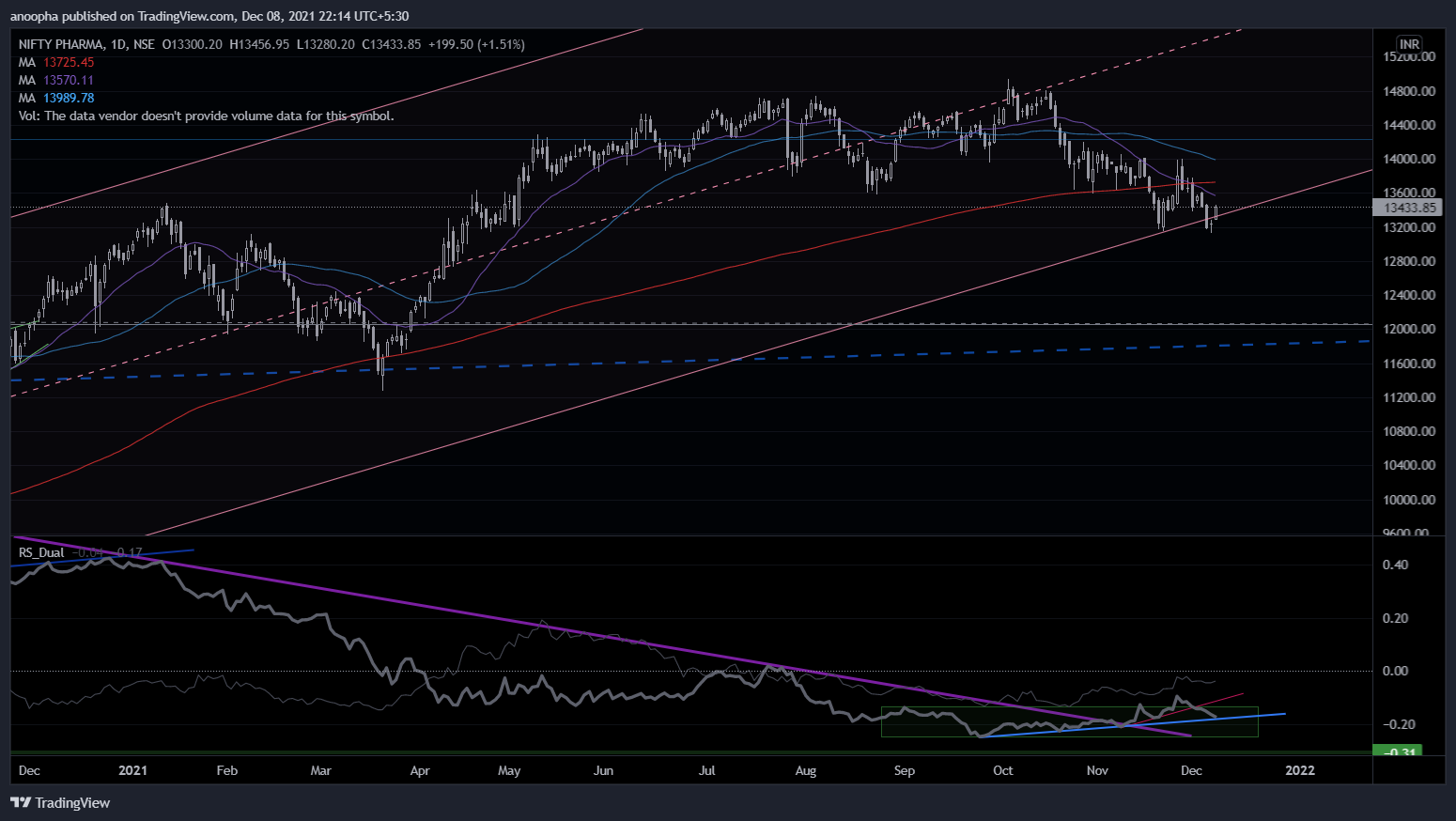Click the 10800.00 price axis label

1409,431
